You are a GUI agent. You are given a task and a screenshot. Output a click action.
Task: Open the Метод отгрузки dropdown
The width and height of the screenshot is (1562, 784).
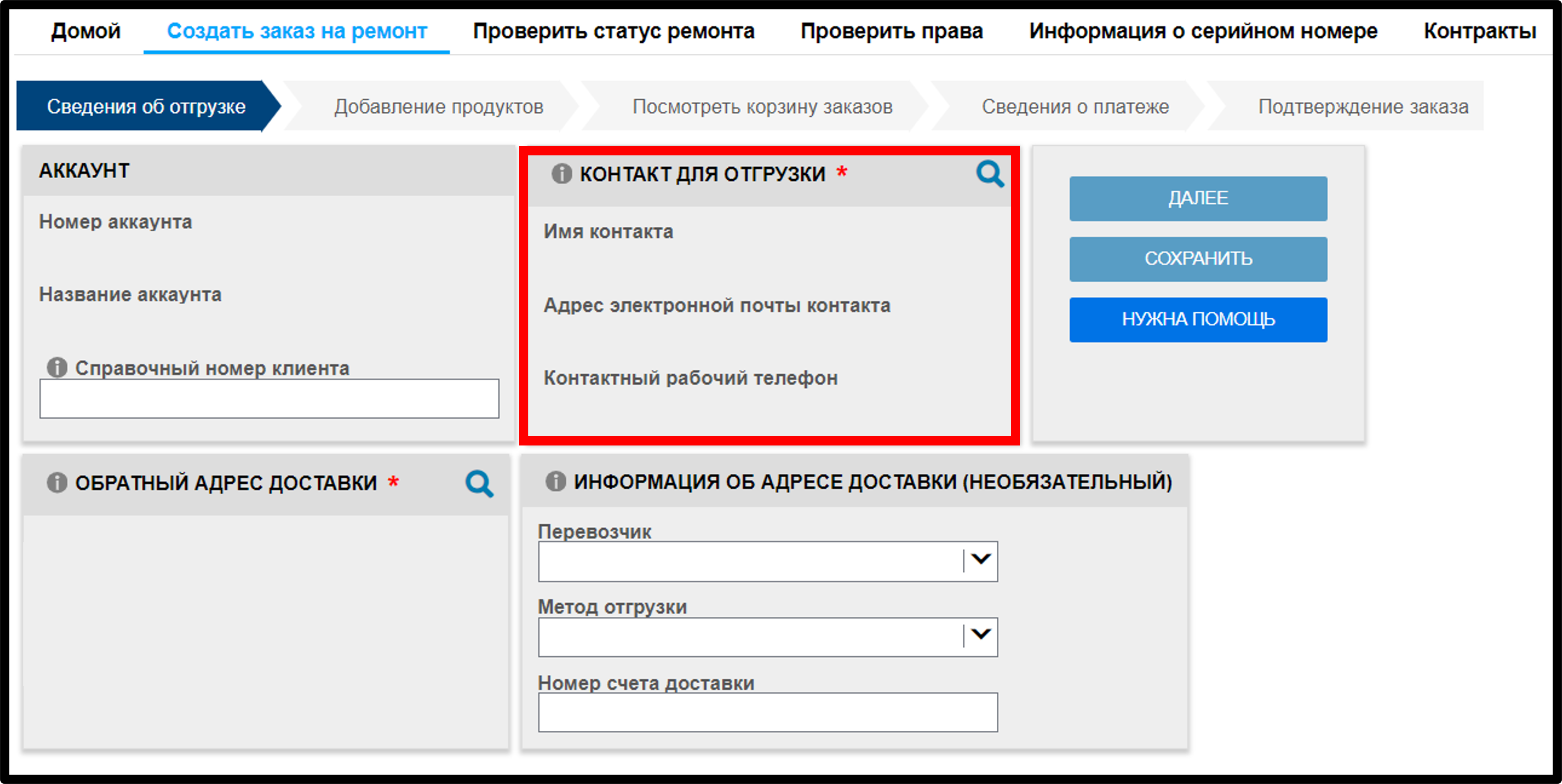pyautogui.click(x=768, y=637)
